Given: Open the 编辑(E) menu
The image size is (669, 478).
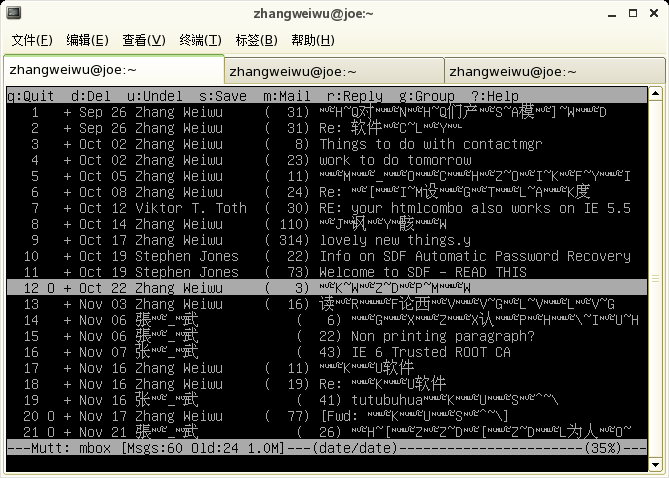Looking at the screenshot, I should (87, 40).
